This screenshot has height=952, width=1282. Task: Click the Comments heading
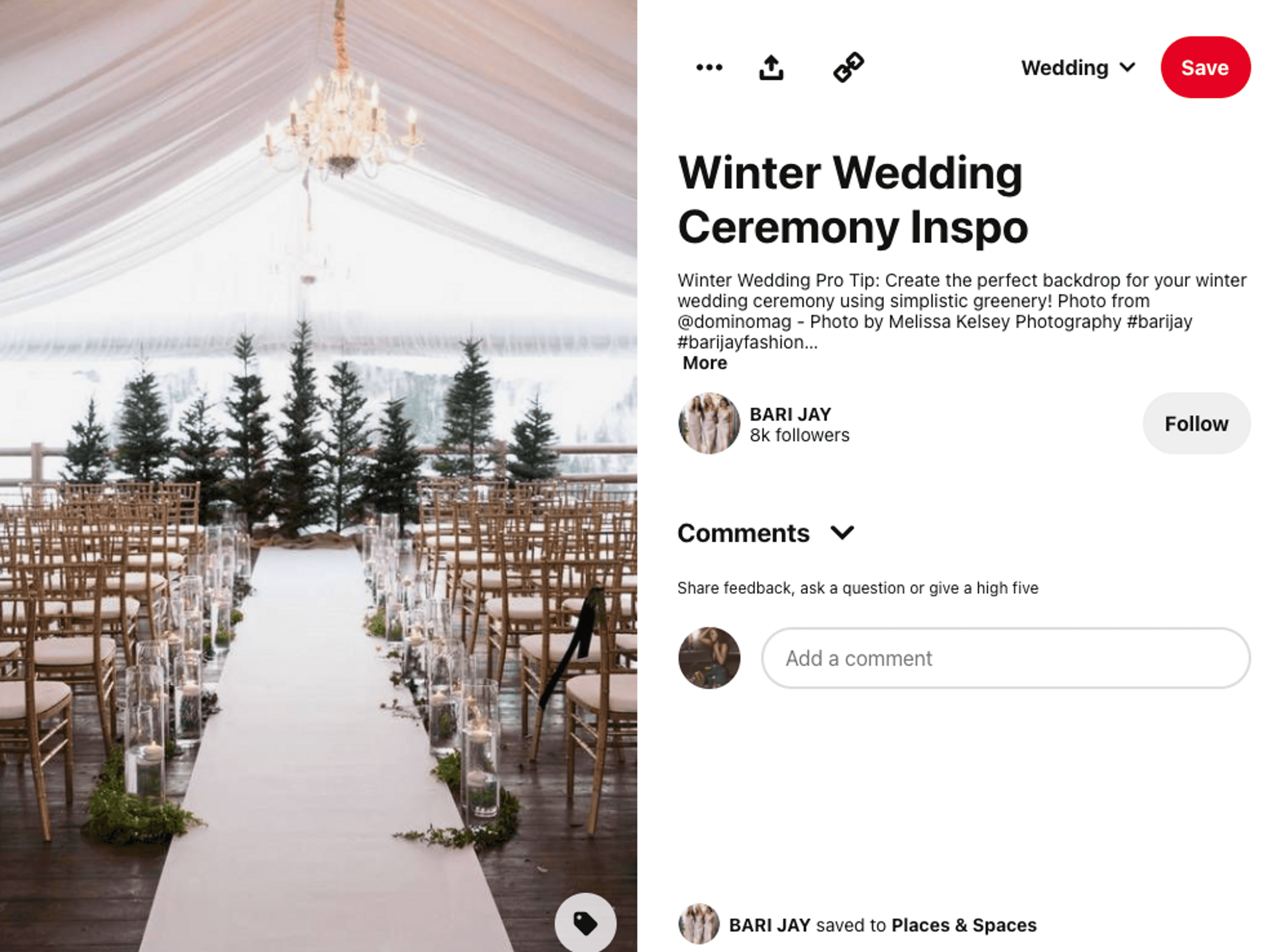pyautogui.click(x=743, y=533)
